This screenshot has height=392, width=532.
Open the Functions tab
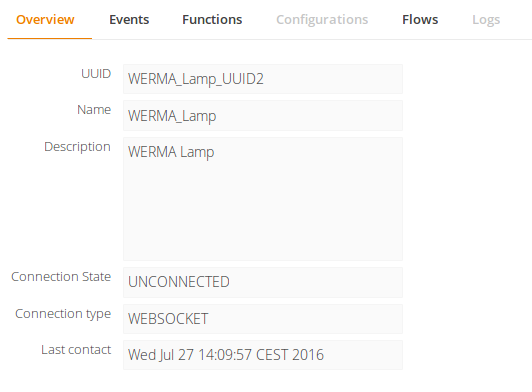click(x=212, y=20)
